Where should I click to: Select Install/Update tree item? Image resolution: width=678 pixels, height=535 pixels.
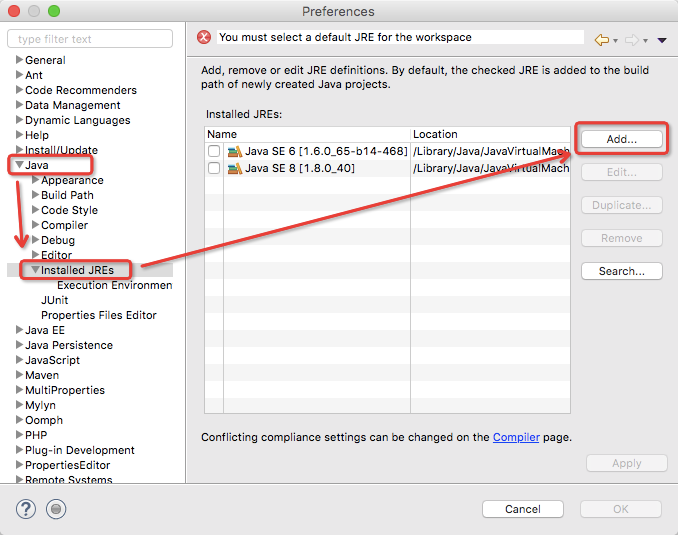(x=61, y=150)
